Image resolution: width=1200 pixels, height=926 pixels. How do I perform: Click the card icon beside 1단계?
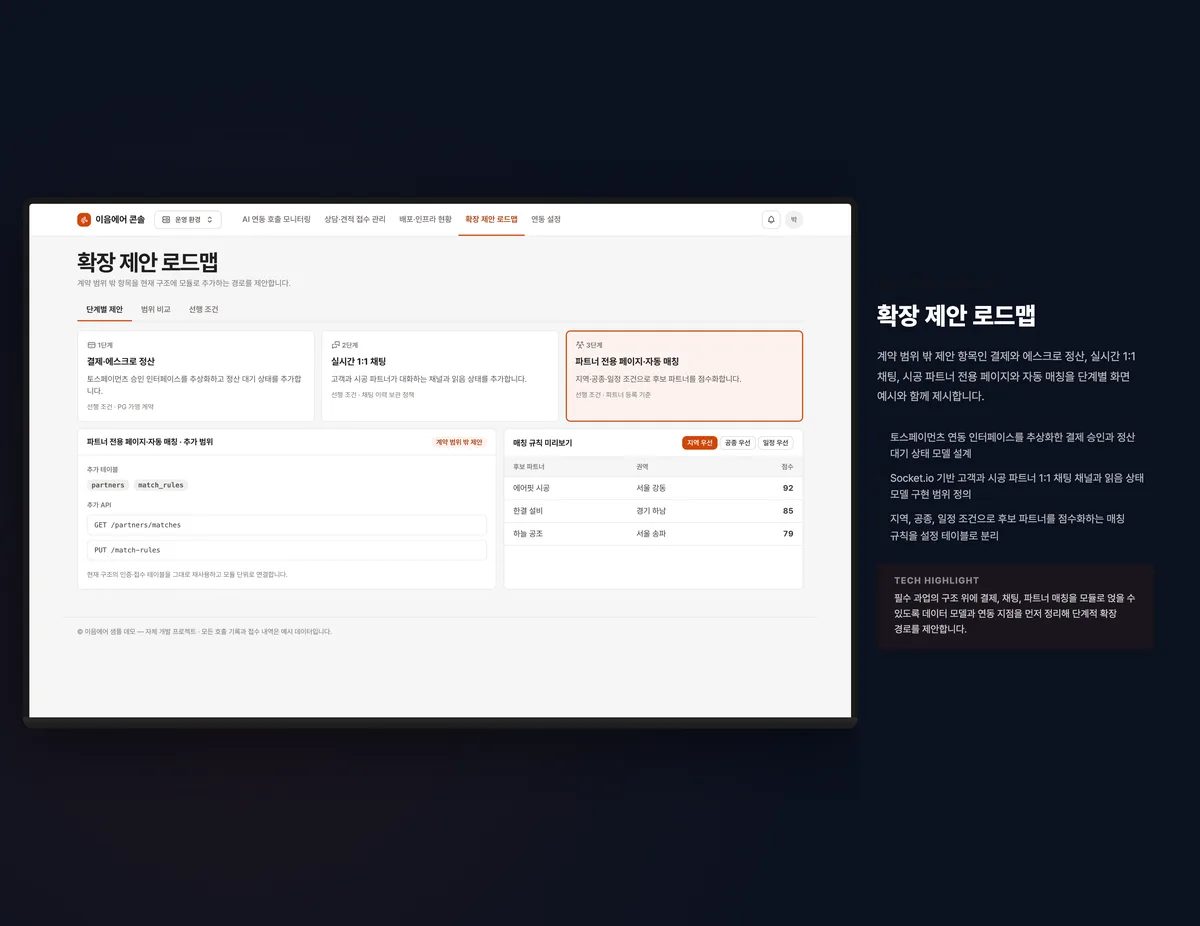(x=91, y=345)
